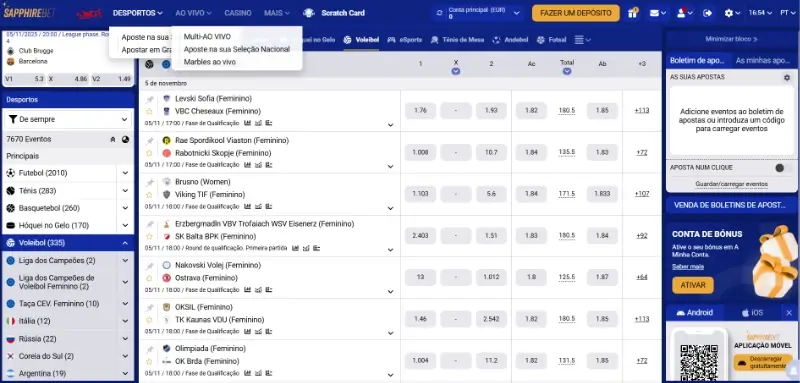The image size is (800, 383).
Task: Select Marbles ao vivo menu entry
Action: (x=210, y=62)
